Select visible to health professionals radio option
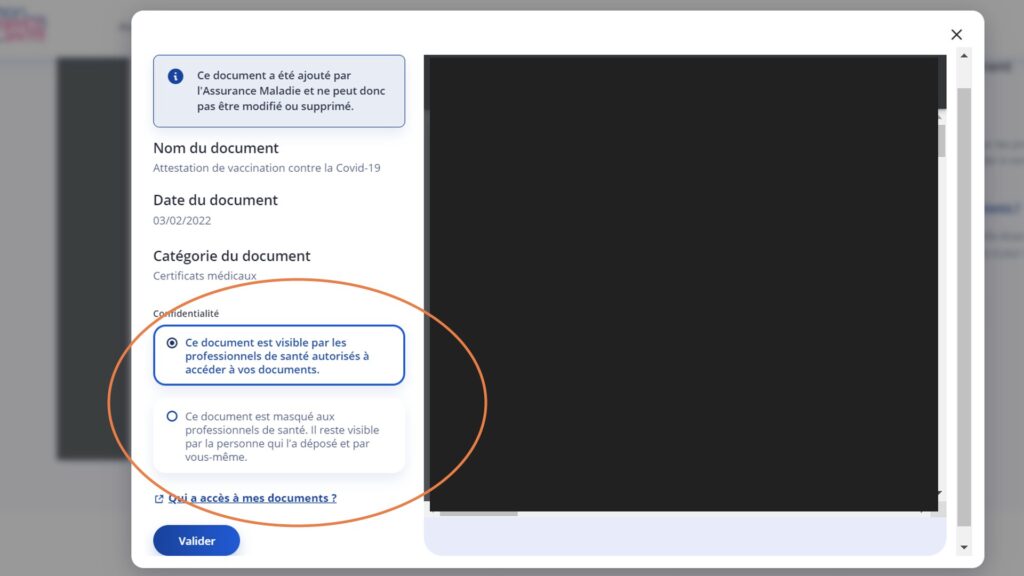Image resolution: width=1024 pixels, height=576 pixels. point(172,343)
